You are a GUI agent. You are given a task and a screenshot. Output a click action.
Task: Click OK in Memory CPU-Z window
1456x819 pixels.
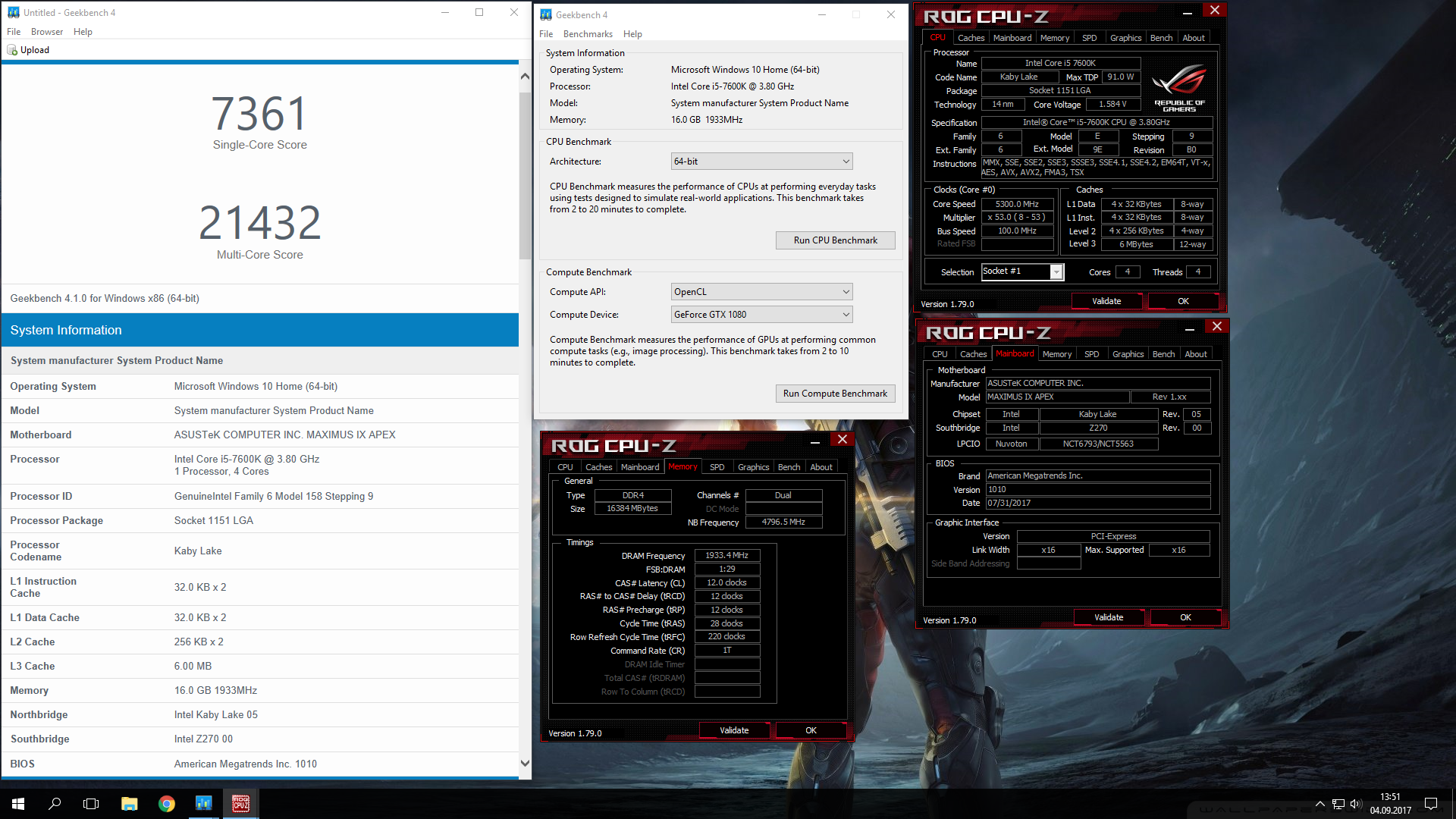[811, 730]
